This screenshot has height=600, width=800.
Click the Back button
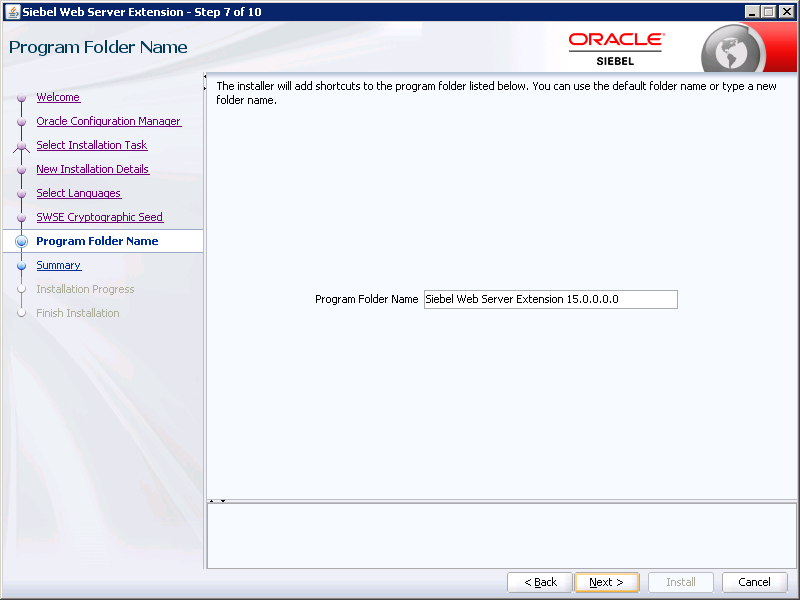[x=540, y=582]
